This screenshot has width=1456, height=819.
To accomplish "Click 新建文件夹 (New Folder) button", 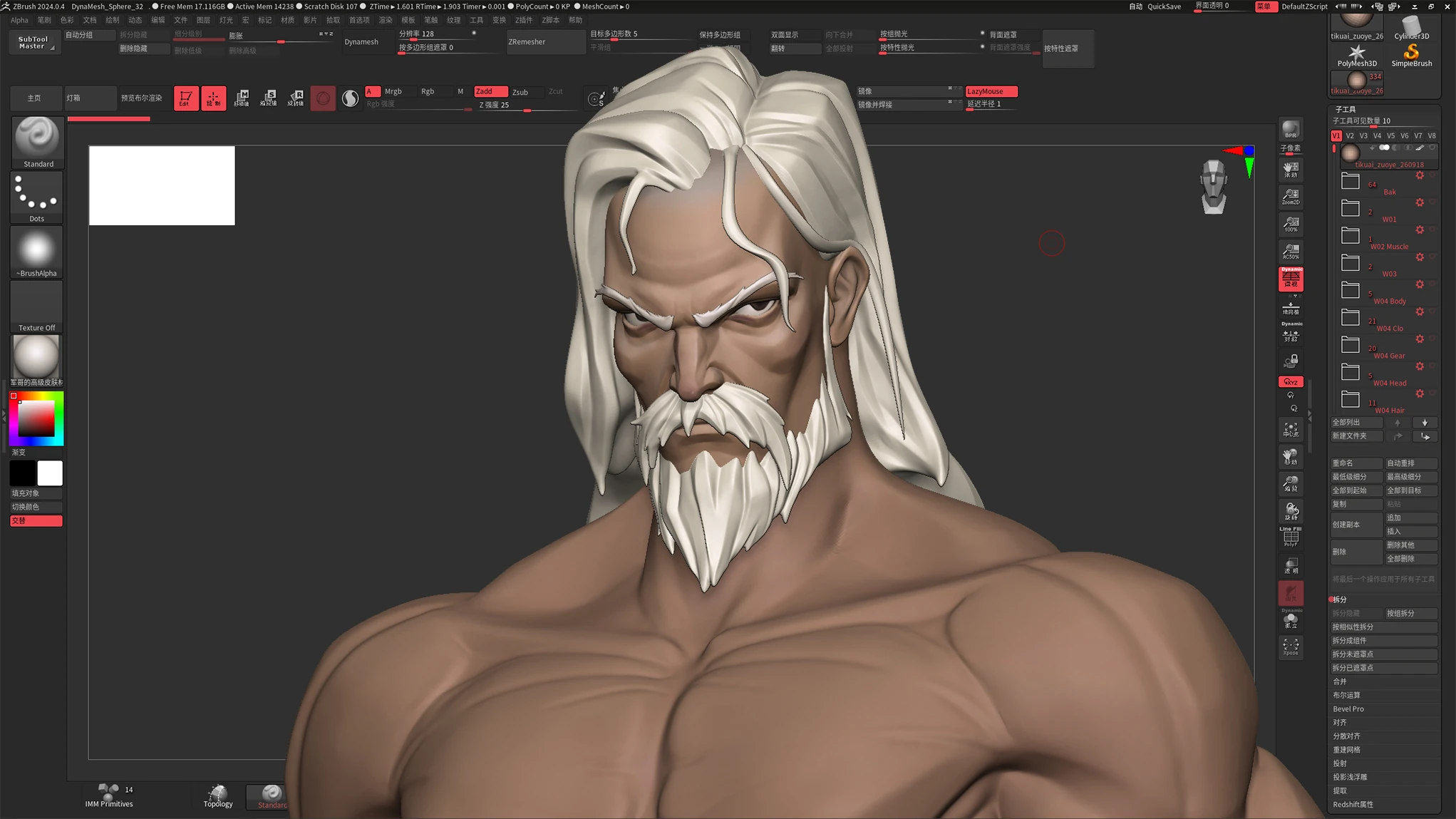I will [x=1356, y=436].
